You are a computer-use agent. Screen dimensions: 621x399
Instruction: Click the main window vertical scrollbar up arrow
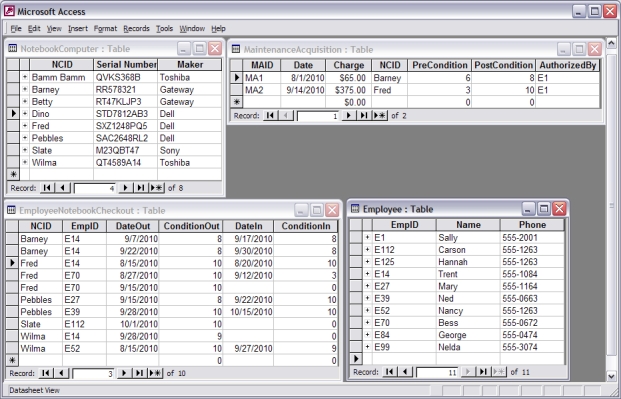click(x=612, y=43)
